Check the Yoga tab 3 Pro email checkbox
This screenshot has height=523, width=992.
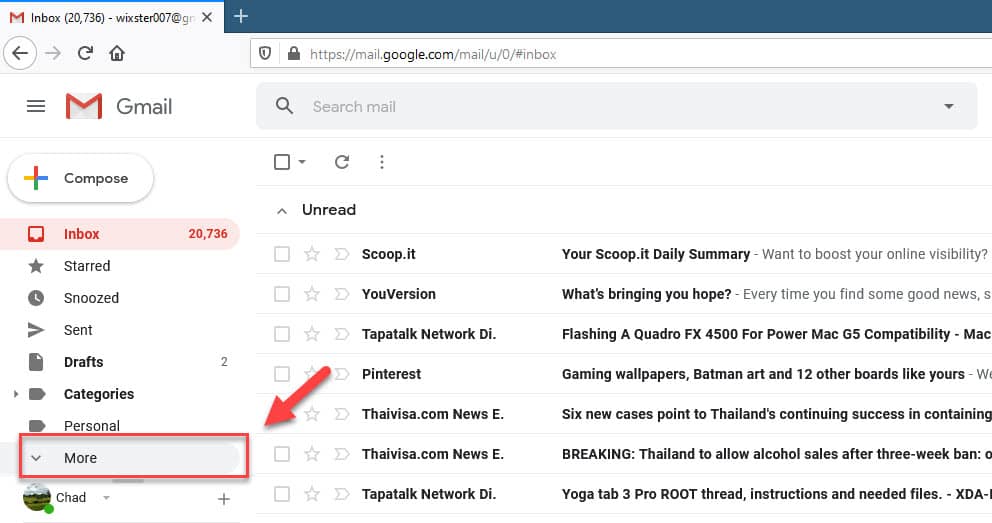point(282,493)
